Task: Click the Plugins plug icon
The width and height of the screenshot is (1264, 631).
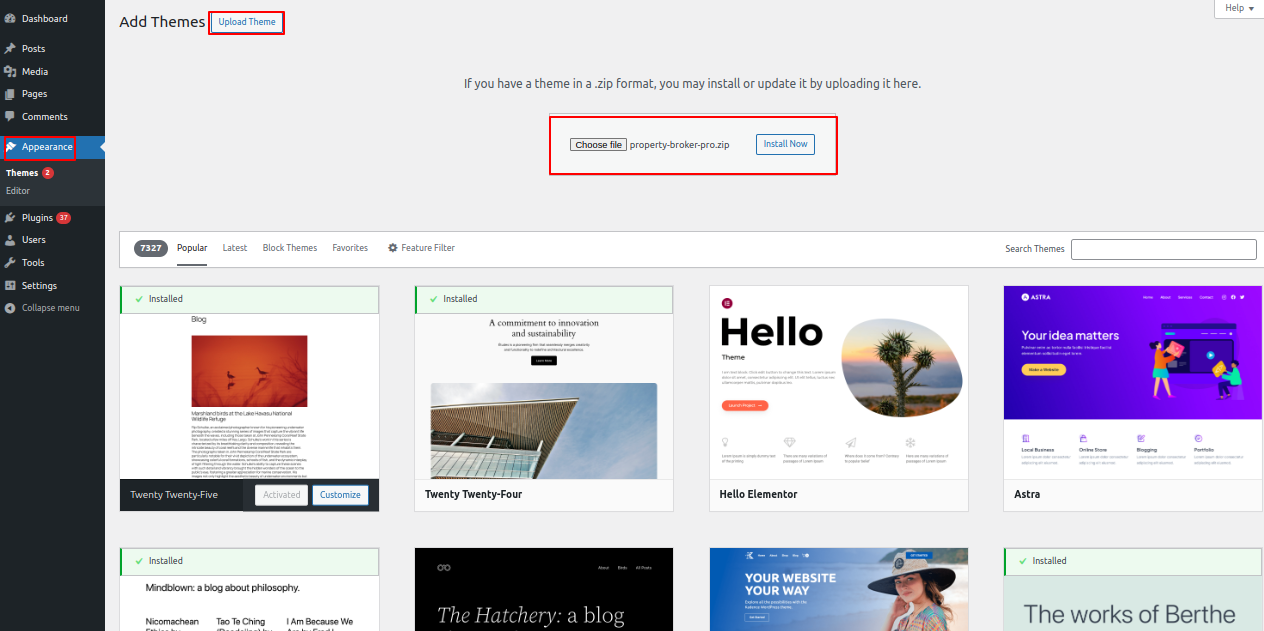Action: 10,218
